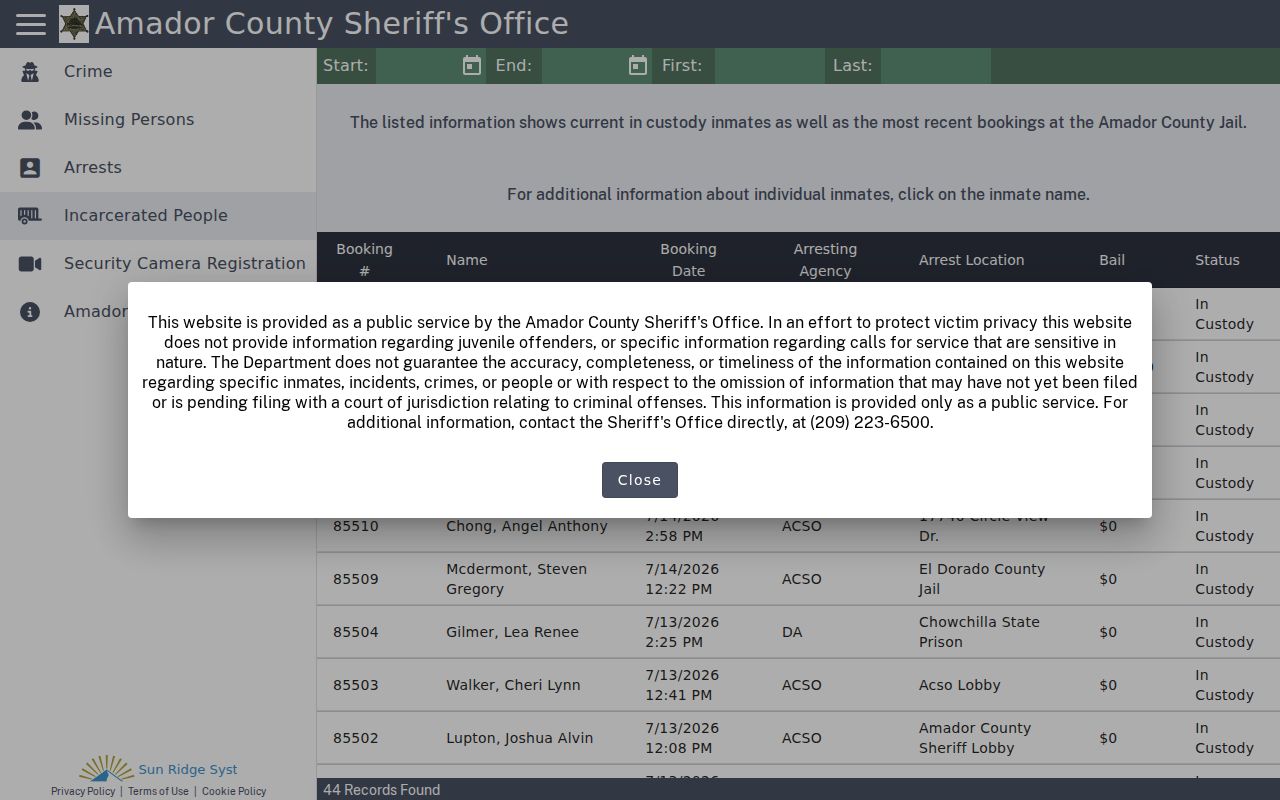Click the sheriff star badge logo
1280x800 pixels.
(x=74, y=24)
